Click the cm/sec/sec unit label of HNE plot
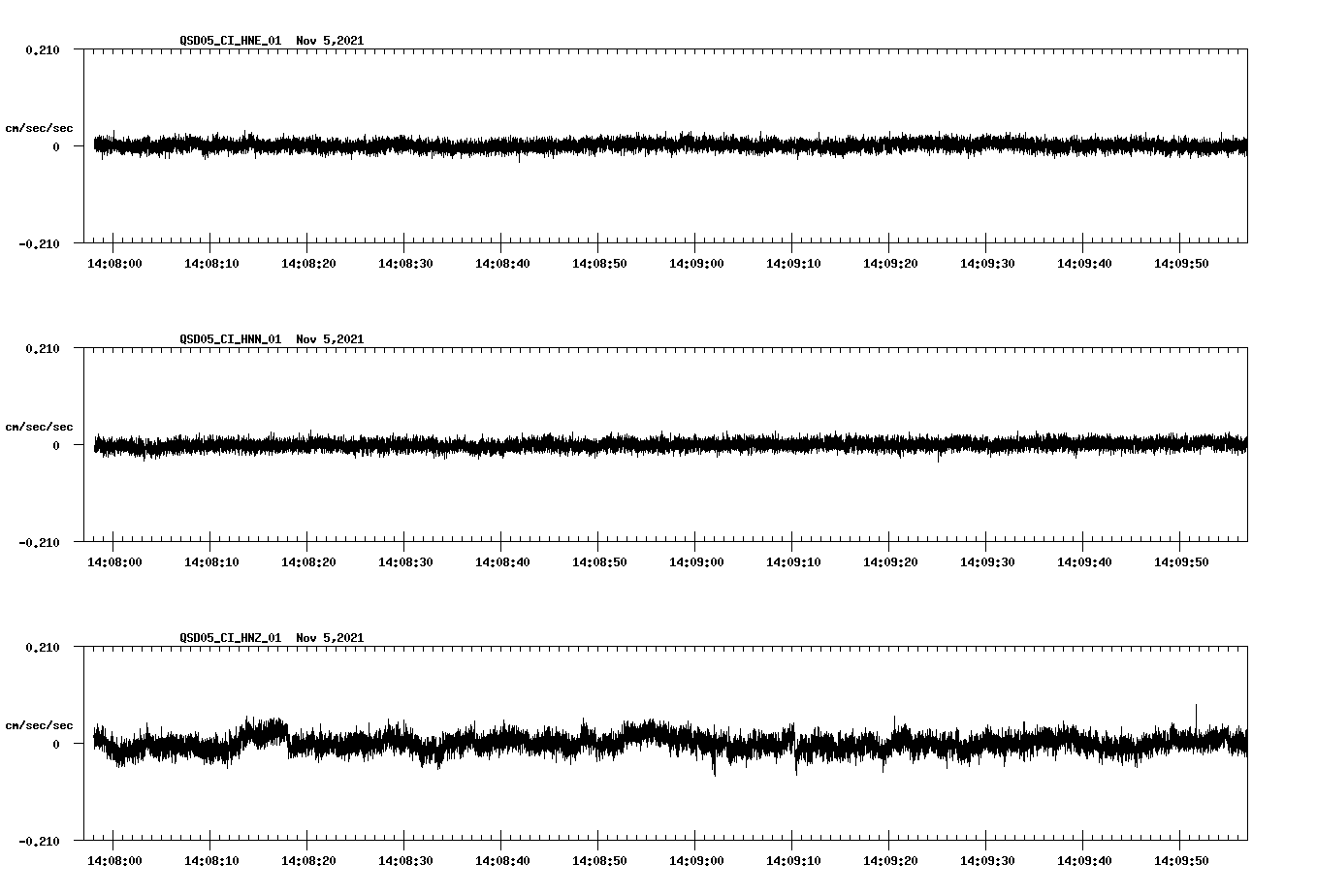1317x896 pixels. 39,128
